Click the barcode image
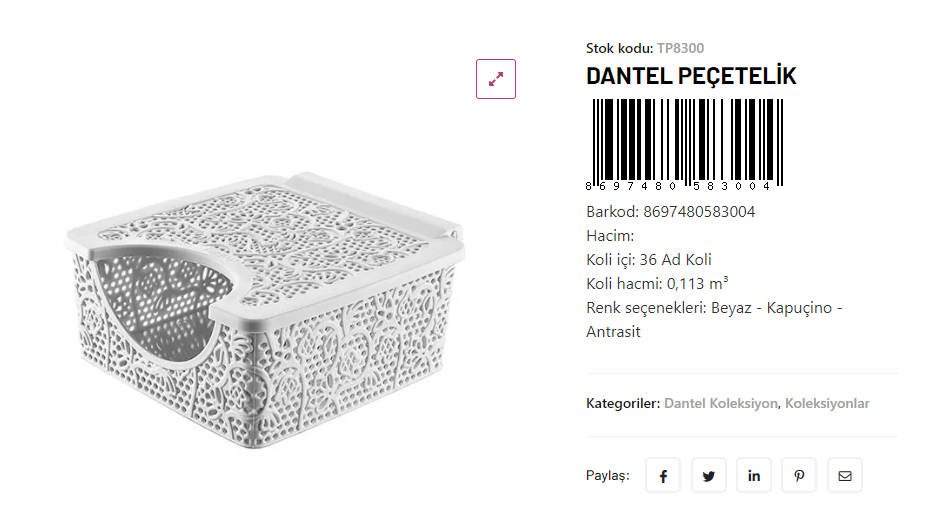 click(684, 143)
